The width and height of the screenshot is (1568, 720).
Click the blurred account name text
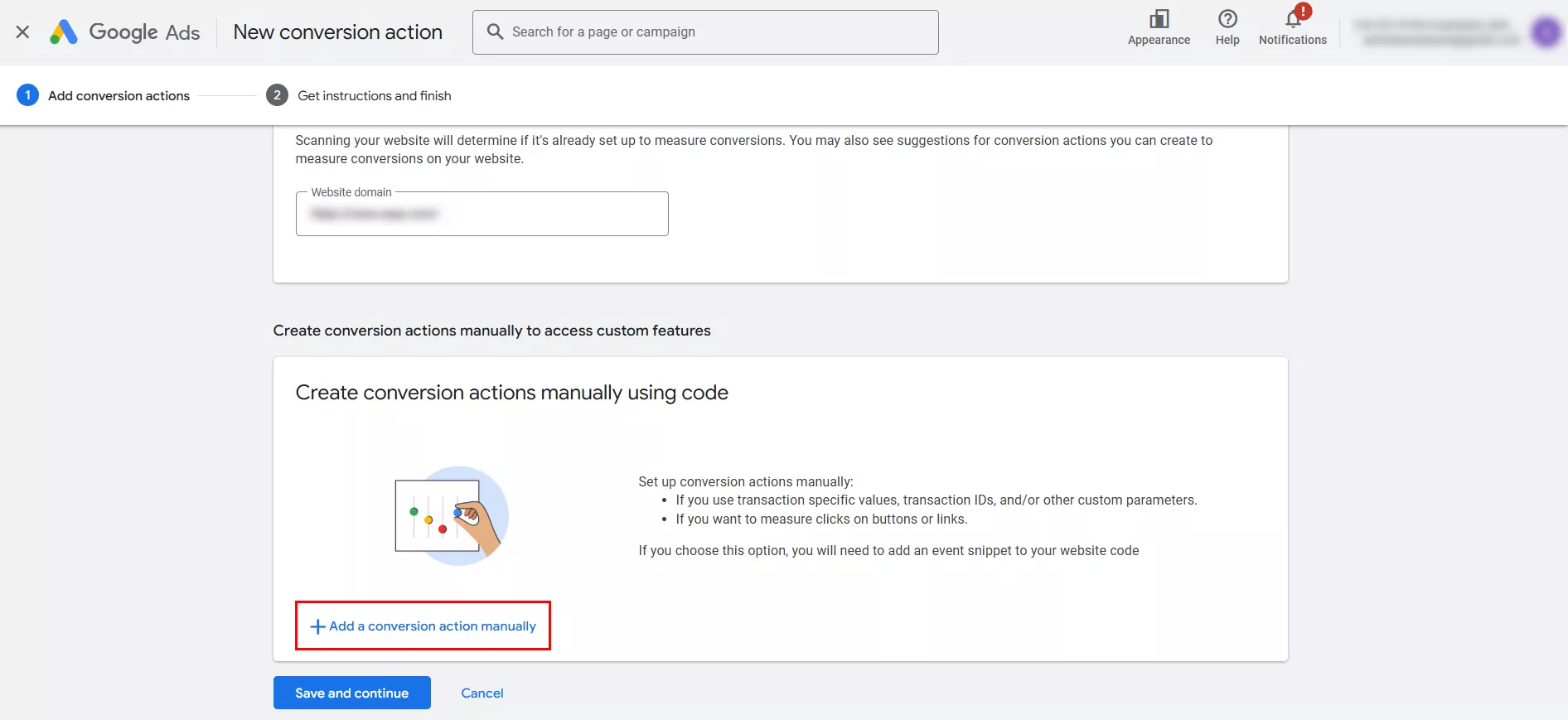point(1437,32)
